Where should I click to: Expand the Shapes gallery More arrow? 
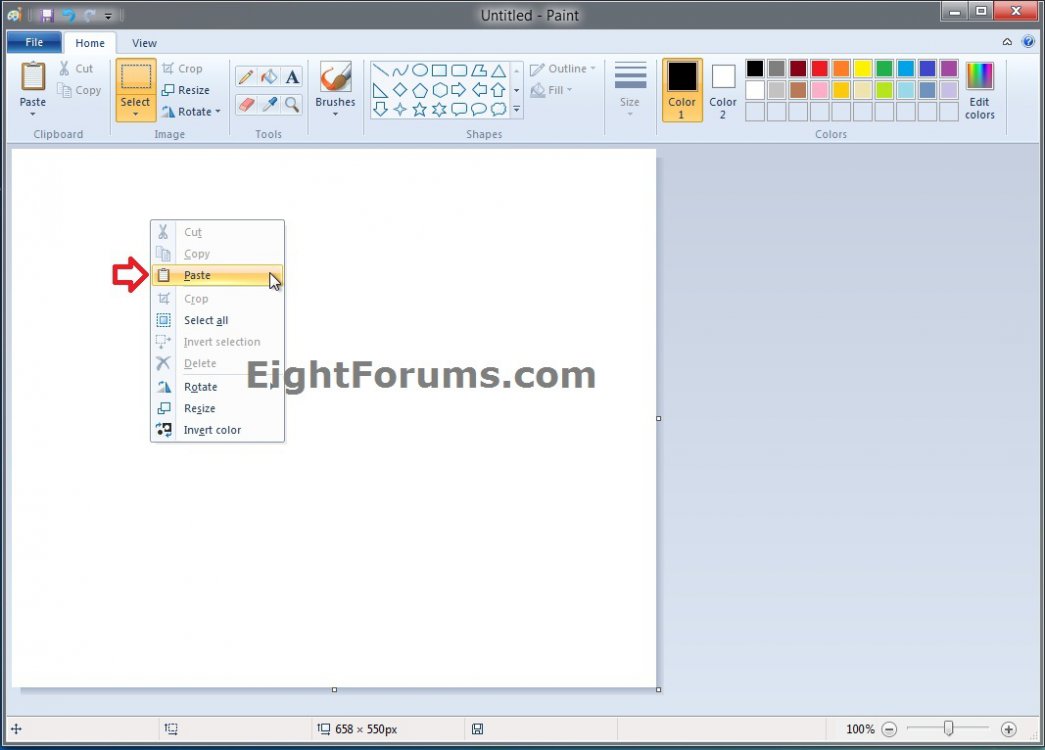517,109
